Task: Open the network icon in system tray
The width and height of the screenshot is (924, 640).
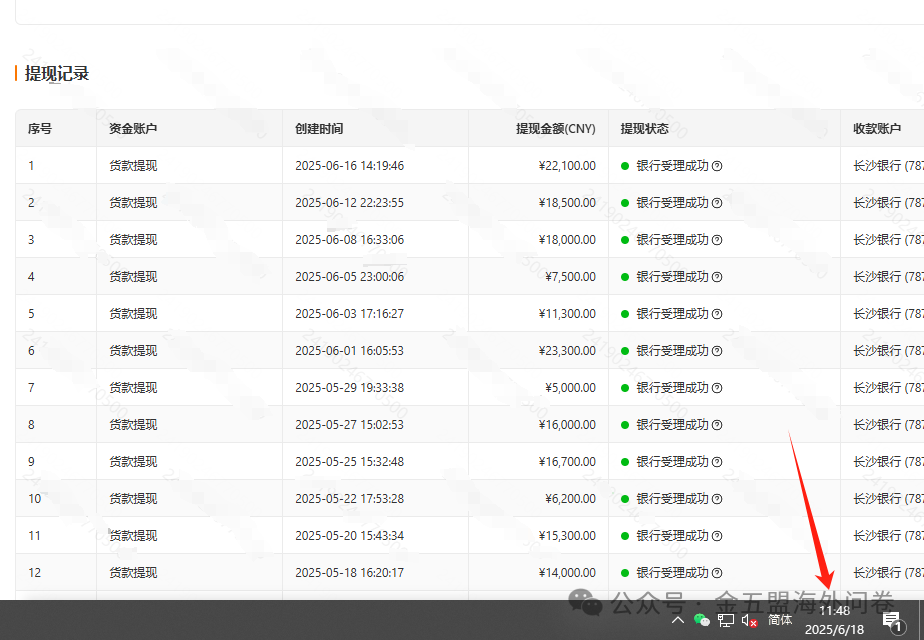Action: click(725, 620)
